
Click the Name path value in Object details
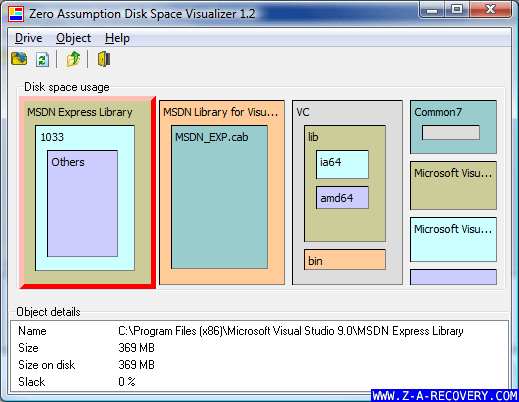pos(291,331)
